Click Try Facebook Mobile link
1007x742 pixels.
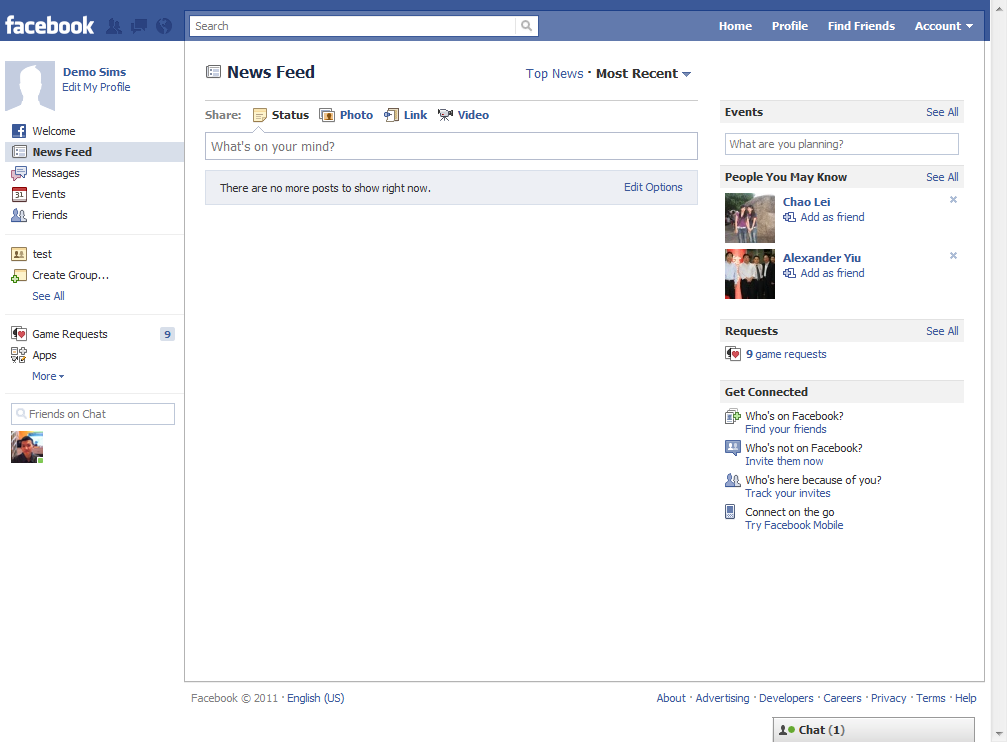click(794, 526)
